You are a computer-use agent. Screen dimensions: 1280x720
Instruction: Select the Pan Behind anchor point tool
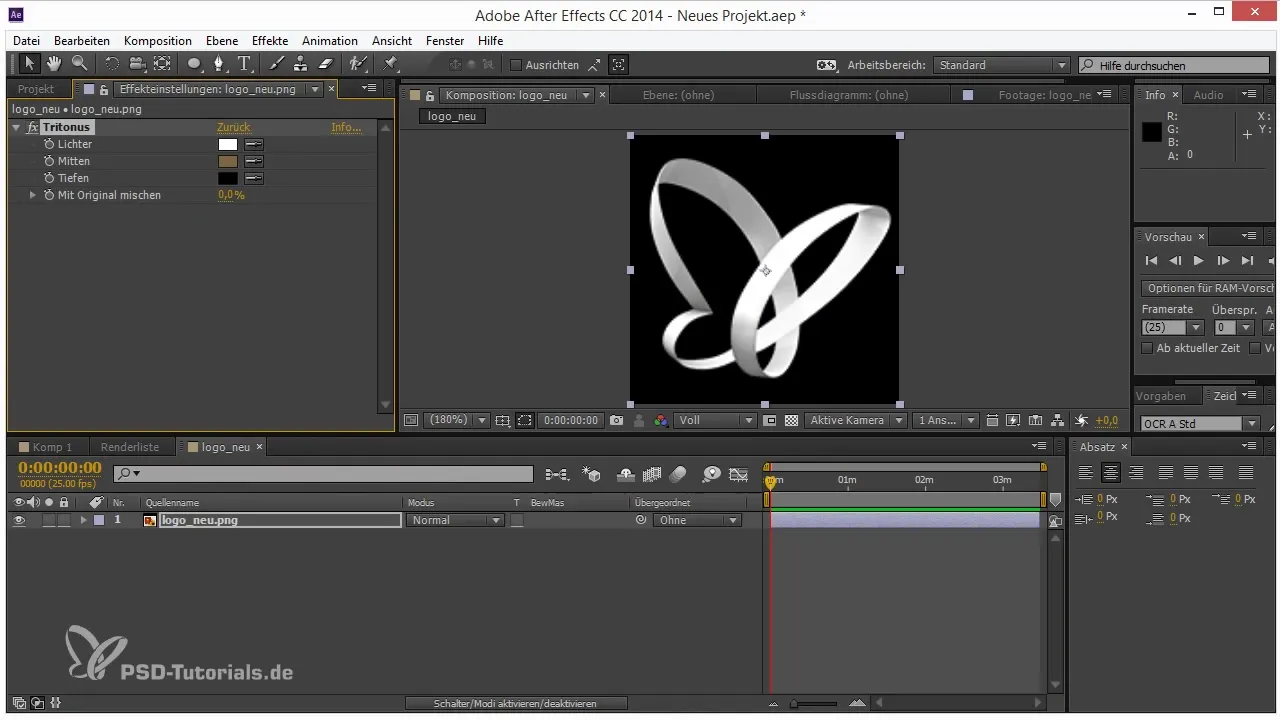pyautogui.click(x=162, y=64)
